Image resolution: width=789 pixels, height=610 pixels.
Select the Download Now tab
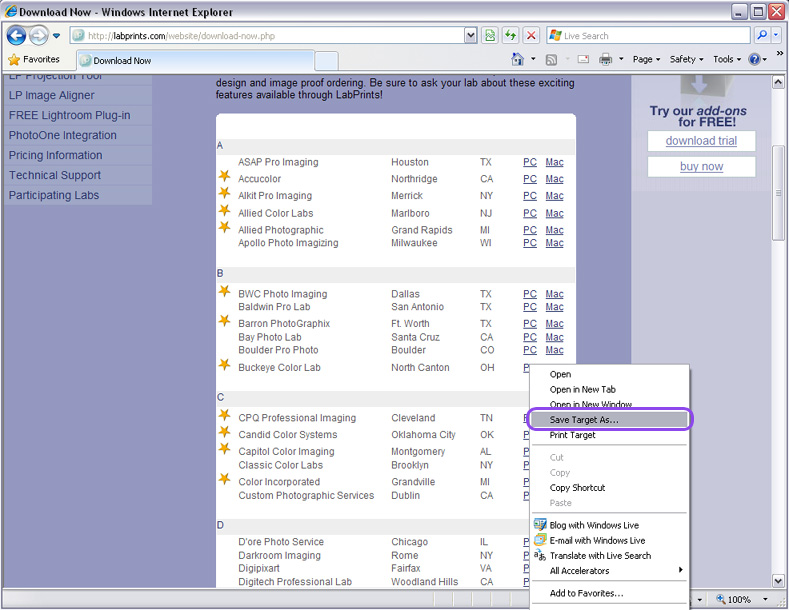195,61
